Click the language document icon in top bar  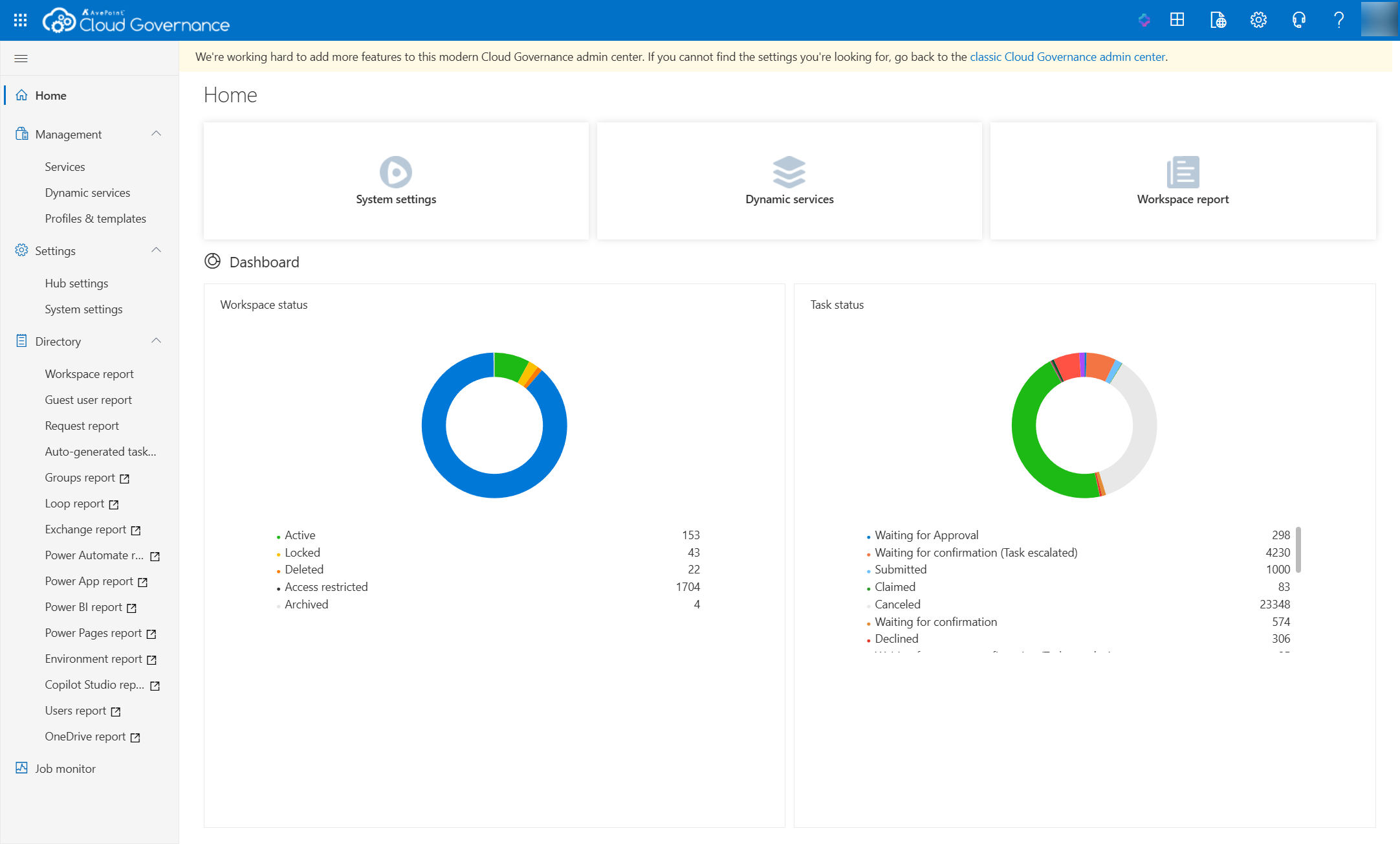coord(1218,20)
